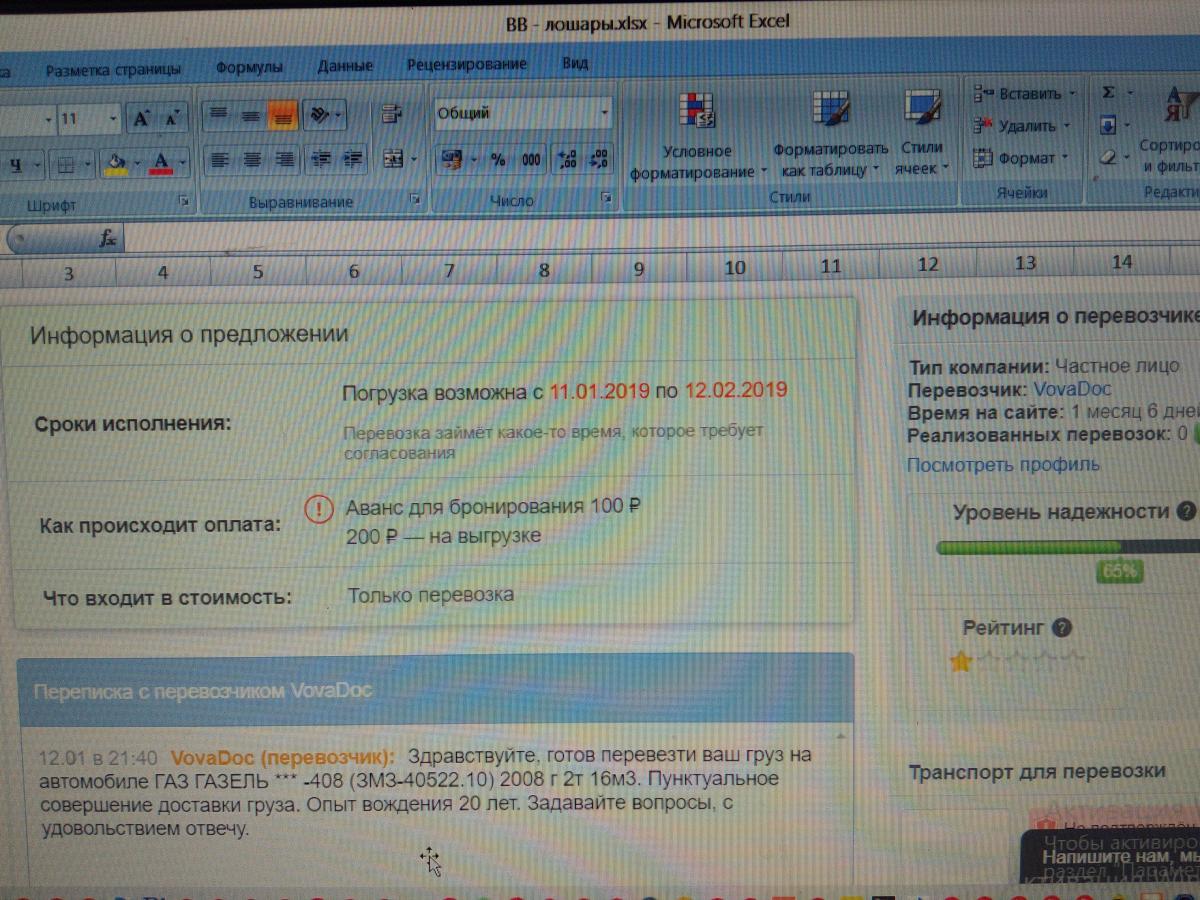Apply percent style to cells
Screen dimensions: 1200x900
[x=499, y=160]
